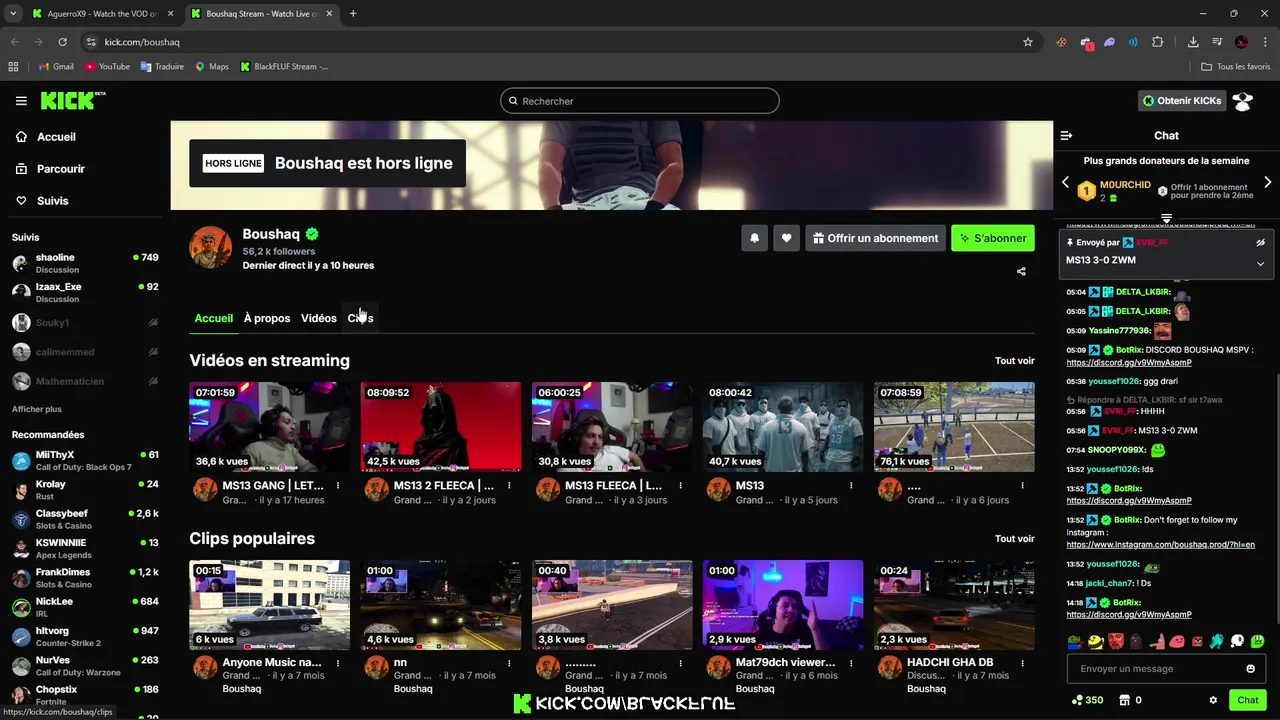The height and width of the screenshot is (720, 1280).
Task: Reload the page in Chrome
Action: click(62, 42)
